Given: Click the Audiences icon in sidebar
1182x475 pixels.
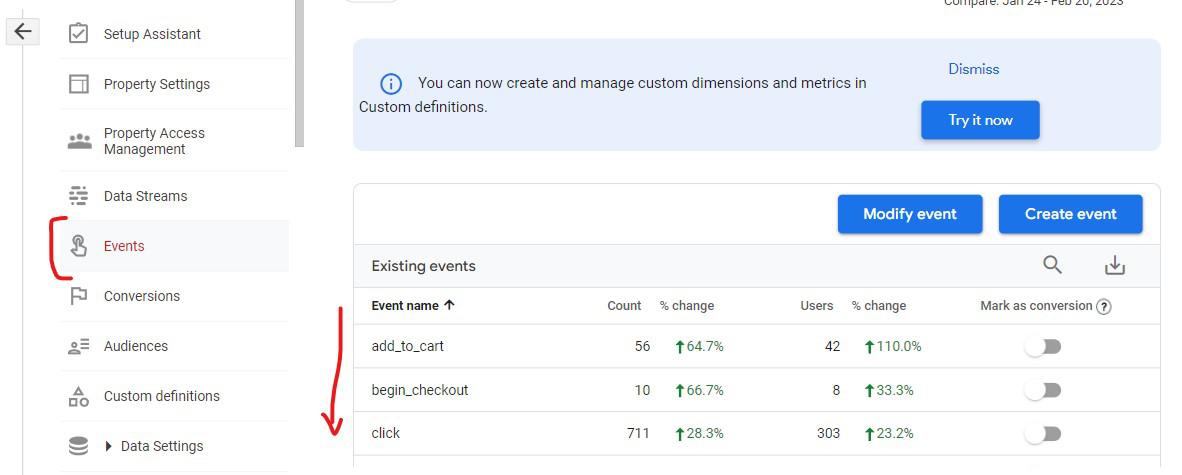Looking at the screenshot, I should pyautogui.click(x=78, y=346).
